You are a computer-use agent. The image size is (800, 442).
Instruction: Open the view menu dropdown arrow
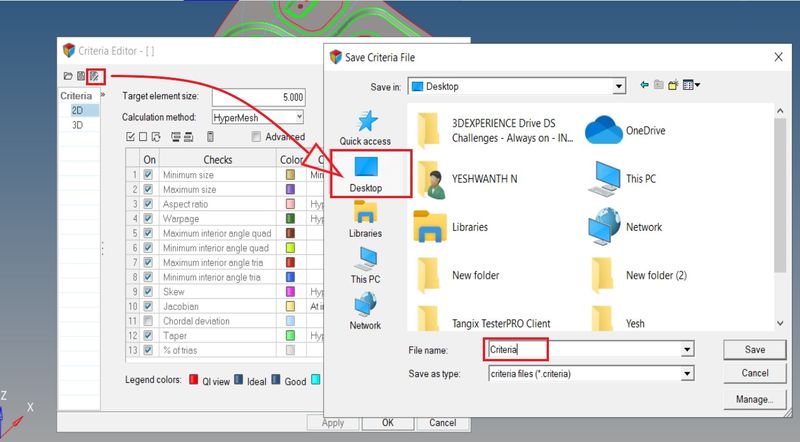(697, 85)
